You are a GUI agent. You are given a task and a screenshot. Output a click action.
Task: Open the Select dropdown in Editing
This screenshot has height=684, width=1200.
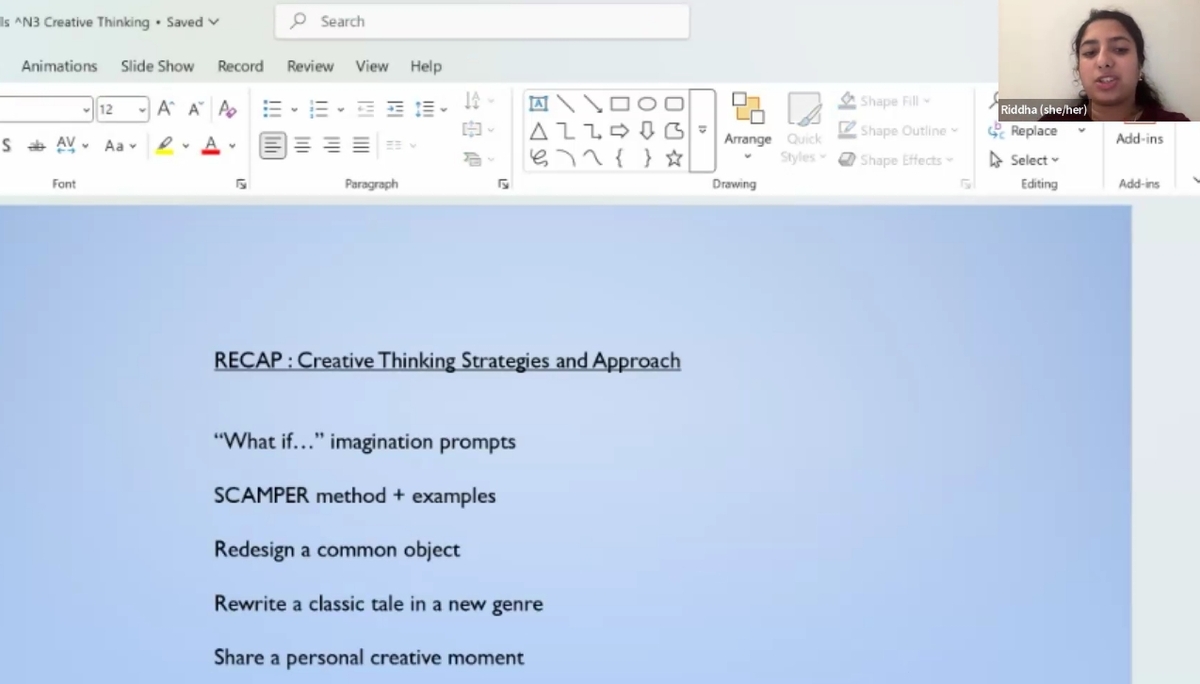[x=1024, y=160]
